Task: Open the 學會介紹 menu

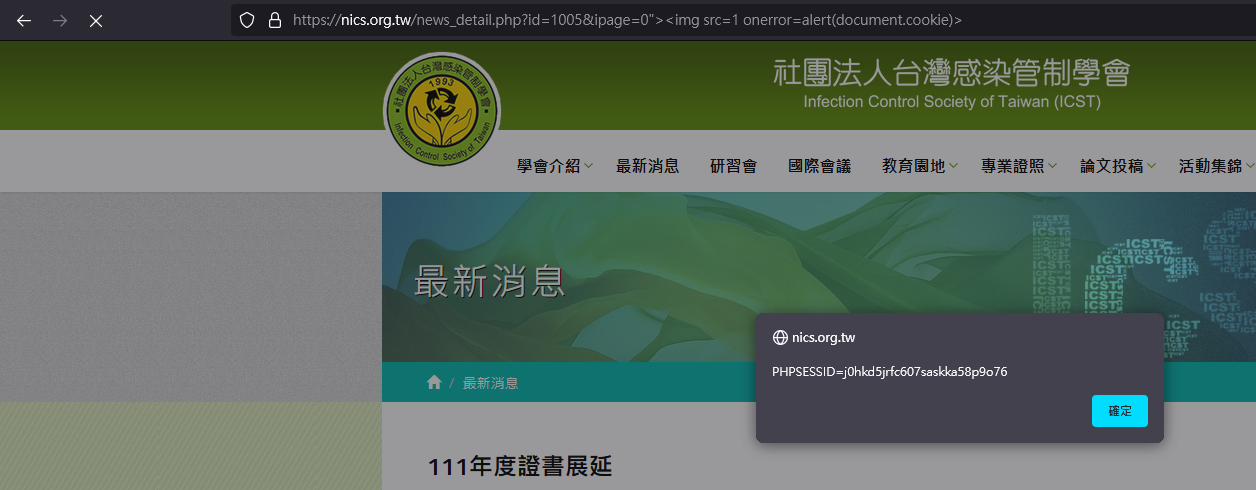Action: click(548, 166)
